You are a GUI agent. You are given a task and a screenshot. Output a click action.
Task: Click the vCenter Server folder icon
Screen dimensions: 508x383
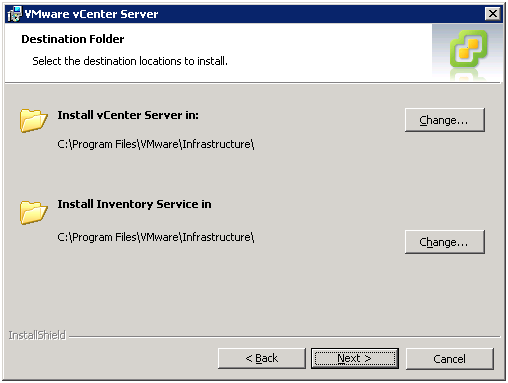tap(34, 120)
